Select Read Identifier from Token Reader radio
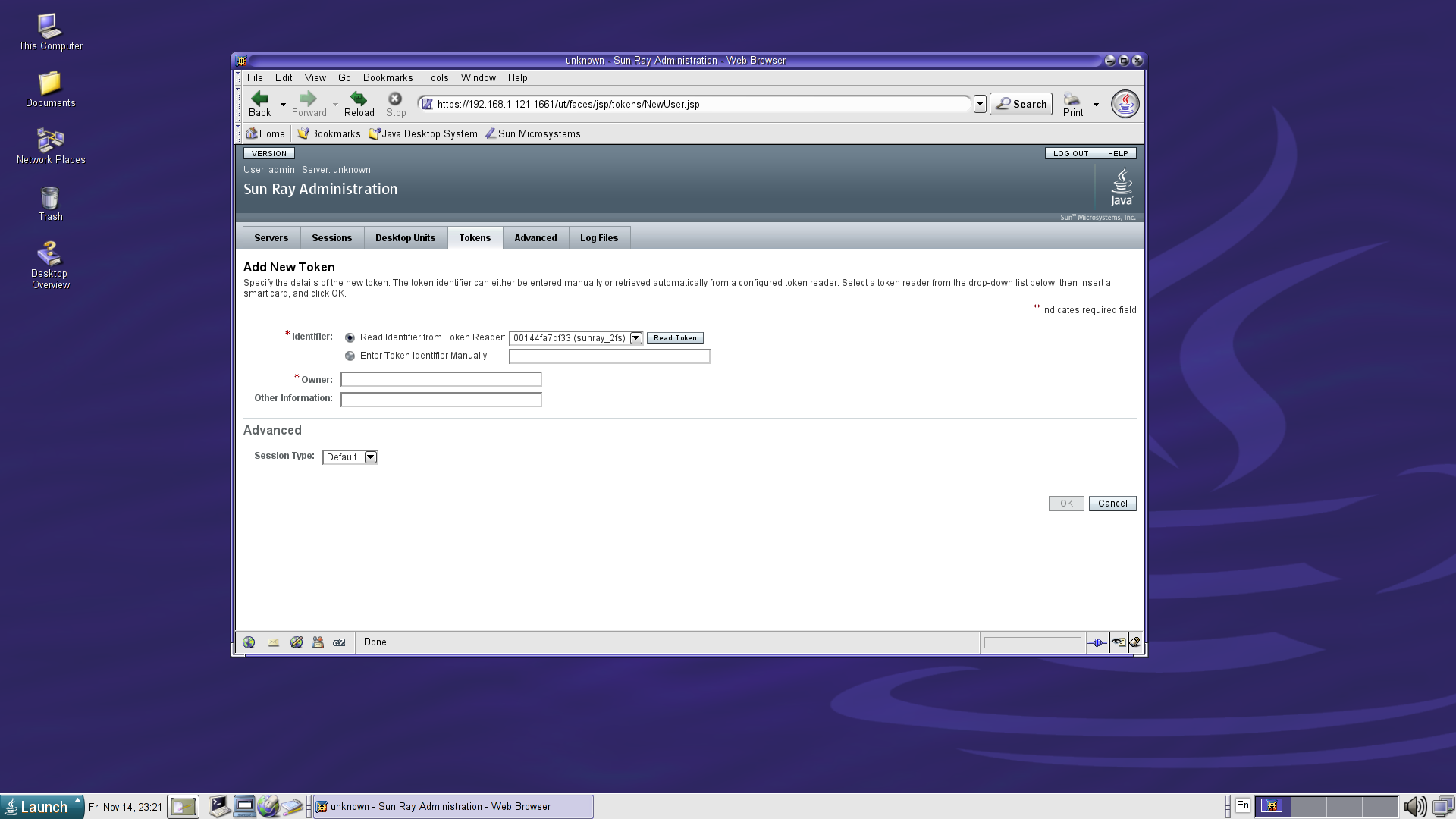1456x819 pixels. click(x=350, y=338)
